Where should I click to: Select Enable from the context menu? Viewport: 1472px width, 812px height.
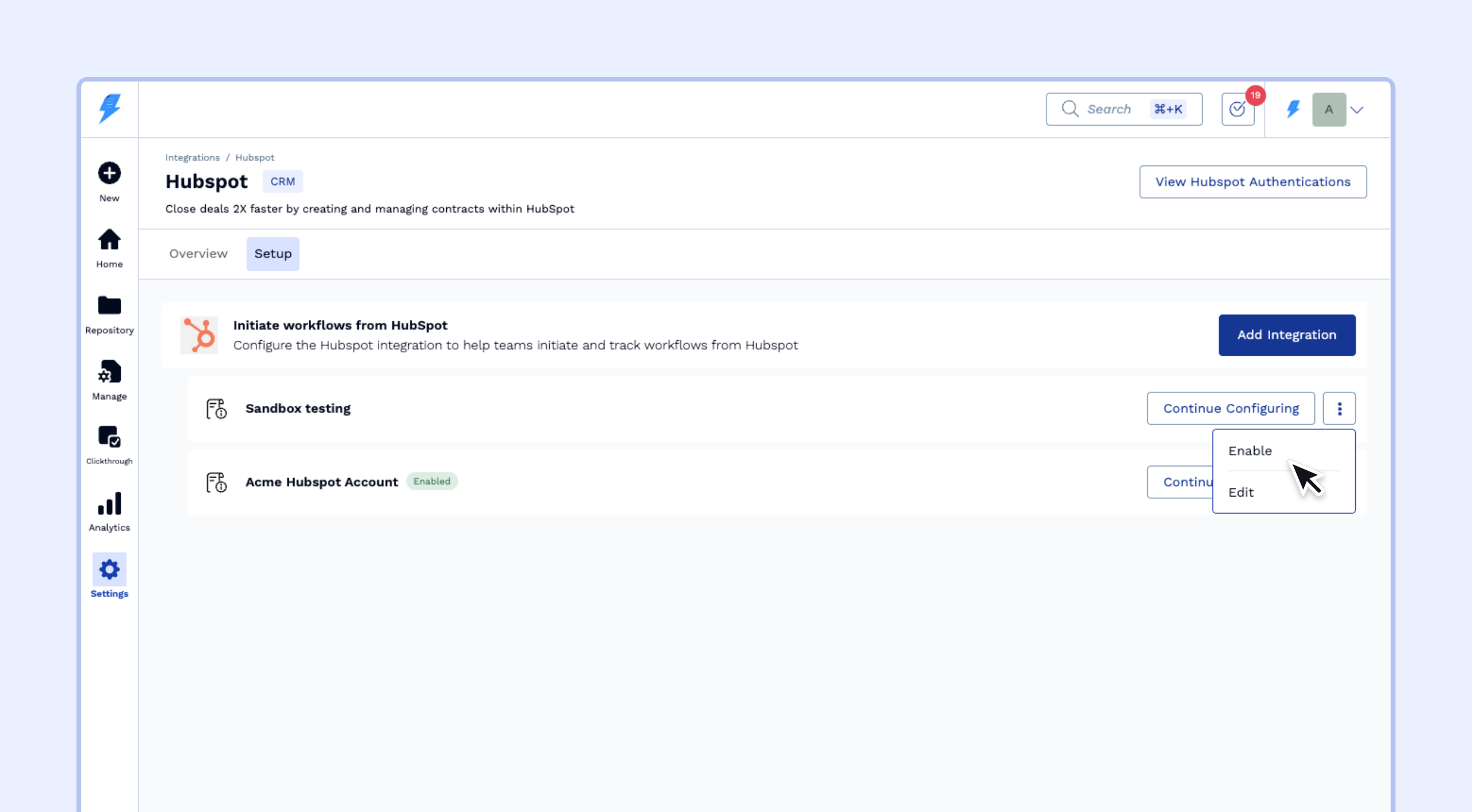1250,451
